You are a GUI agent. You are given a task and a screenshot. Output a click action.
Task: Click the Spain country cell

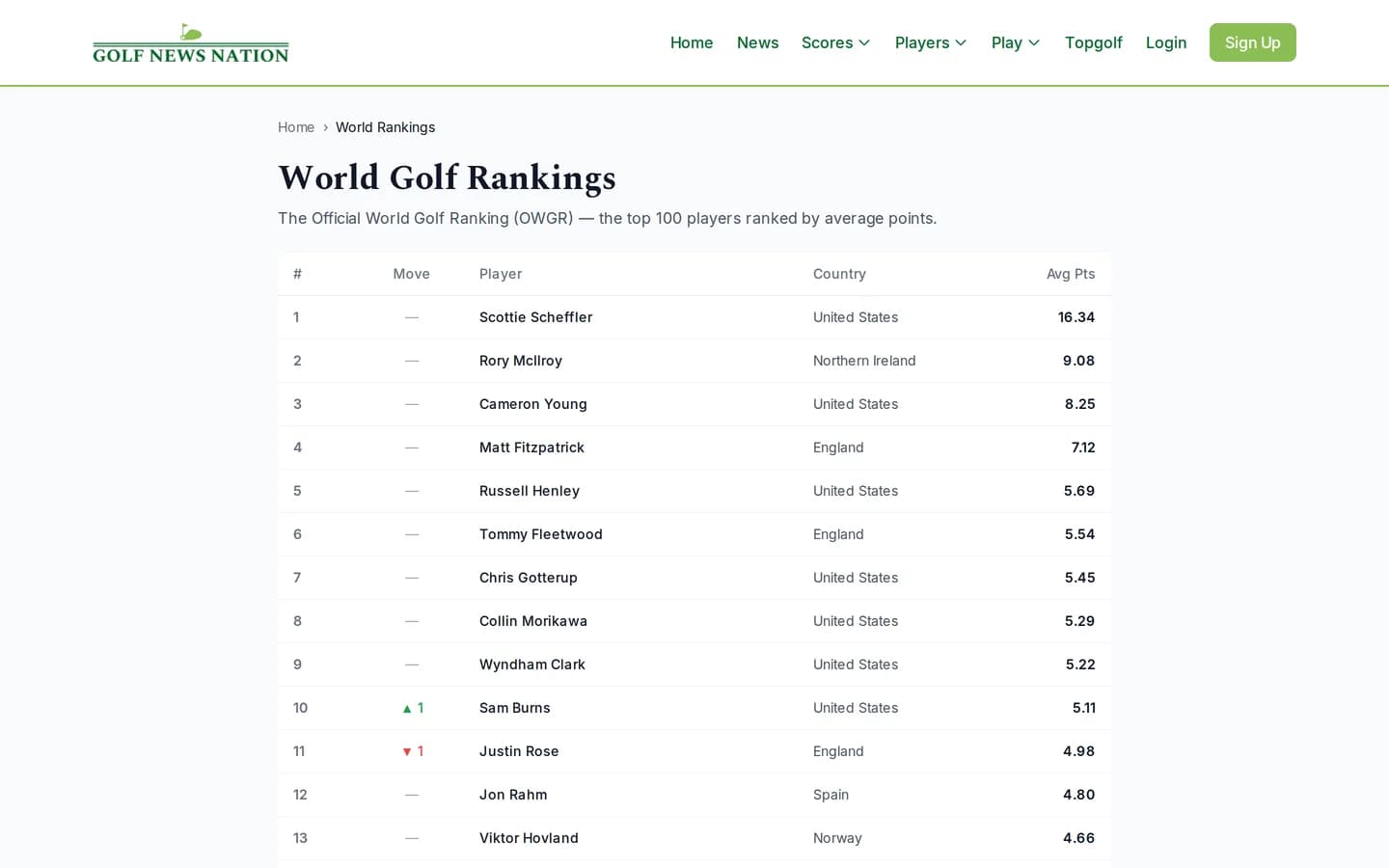831,795
